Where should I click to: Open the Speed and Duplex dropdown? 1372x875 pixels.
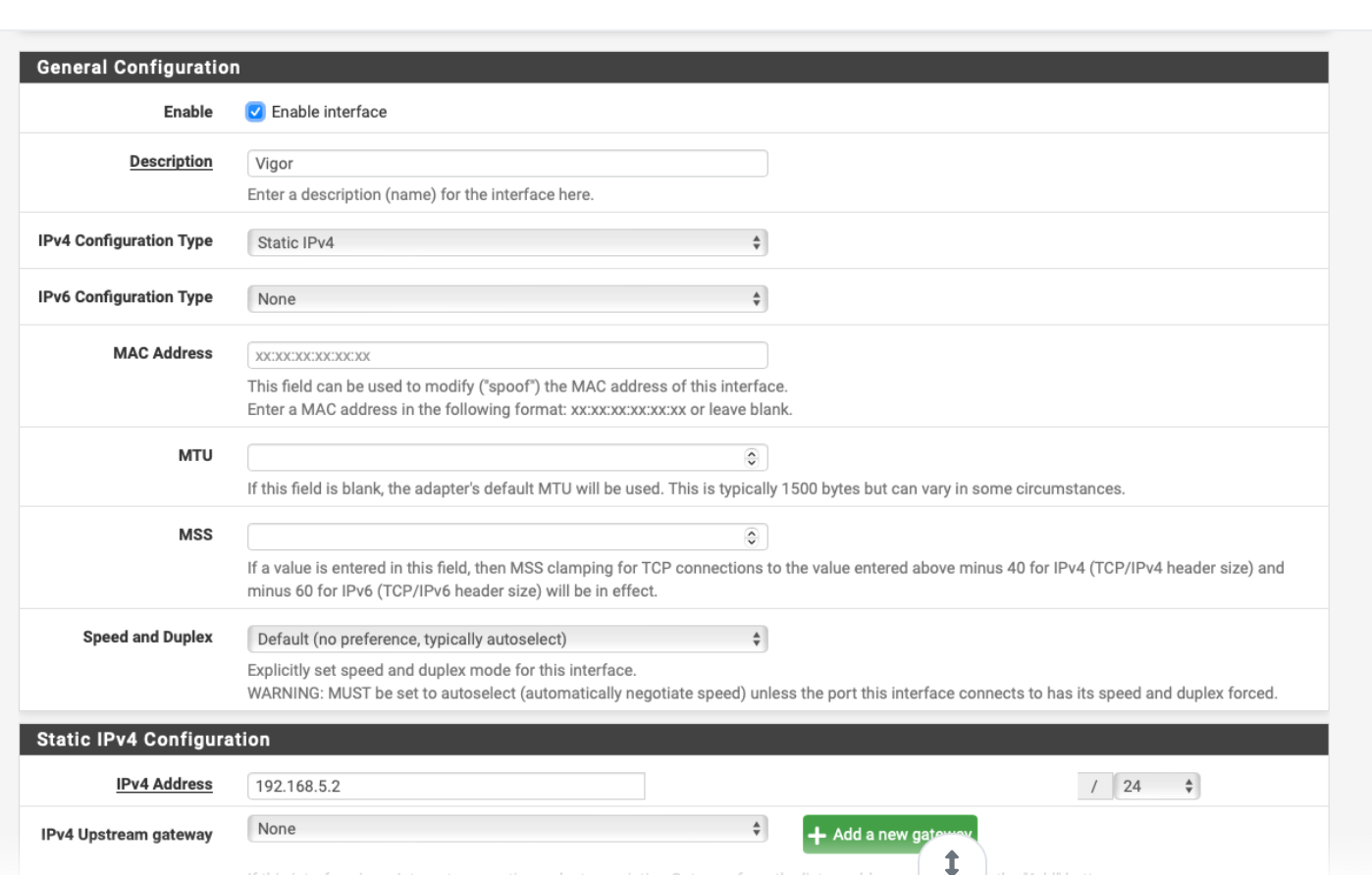[507, 640]
